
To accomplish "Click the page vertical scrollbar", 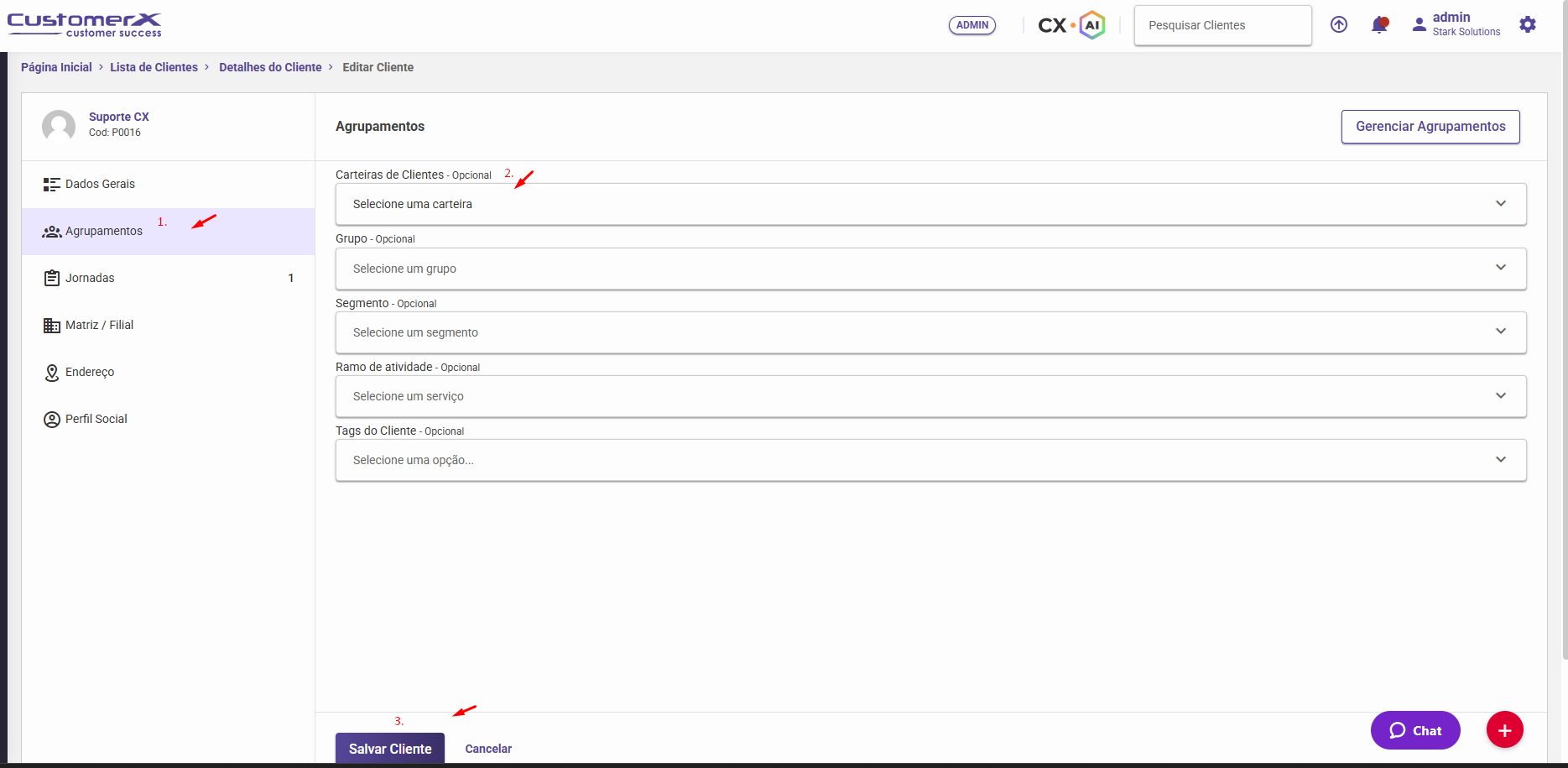I will [1564, 329].
